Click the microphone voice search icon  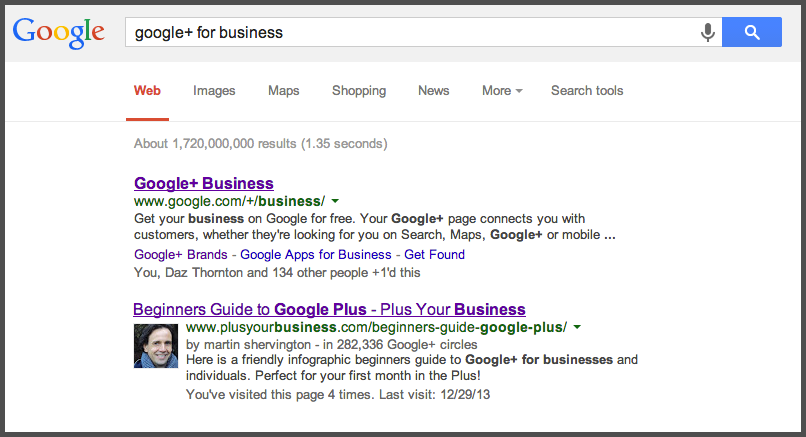(707, 32)
